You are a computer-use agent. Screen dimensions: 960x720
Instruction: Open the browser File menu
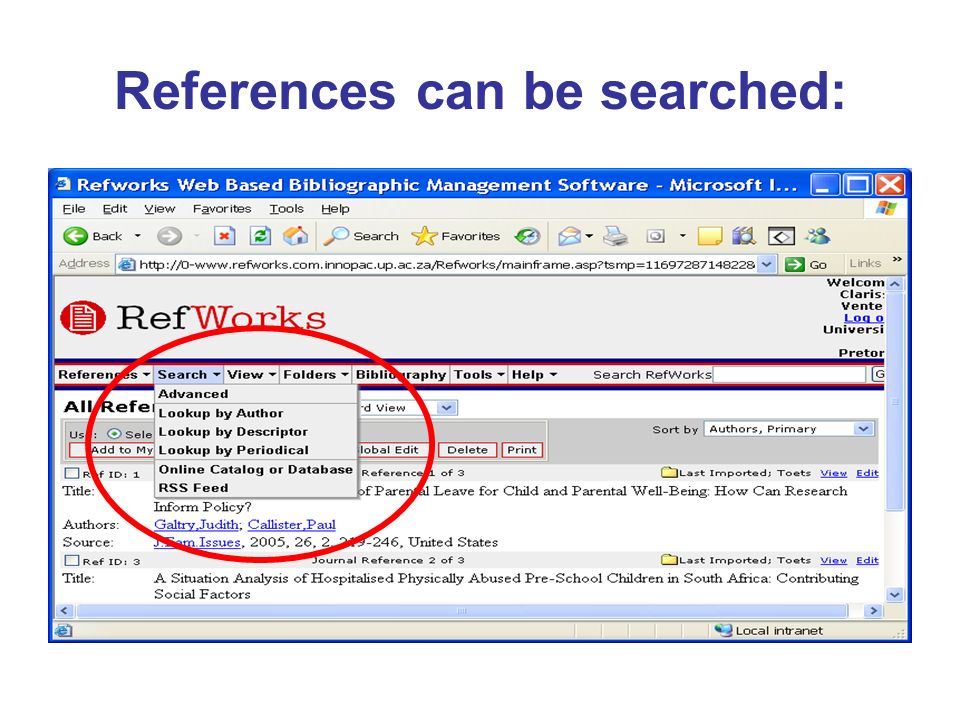click(x=73, y=209)
